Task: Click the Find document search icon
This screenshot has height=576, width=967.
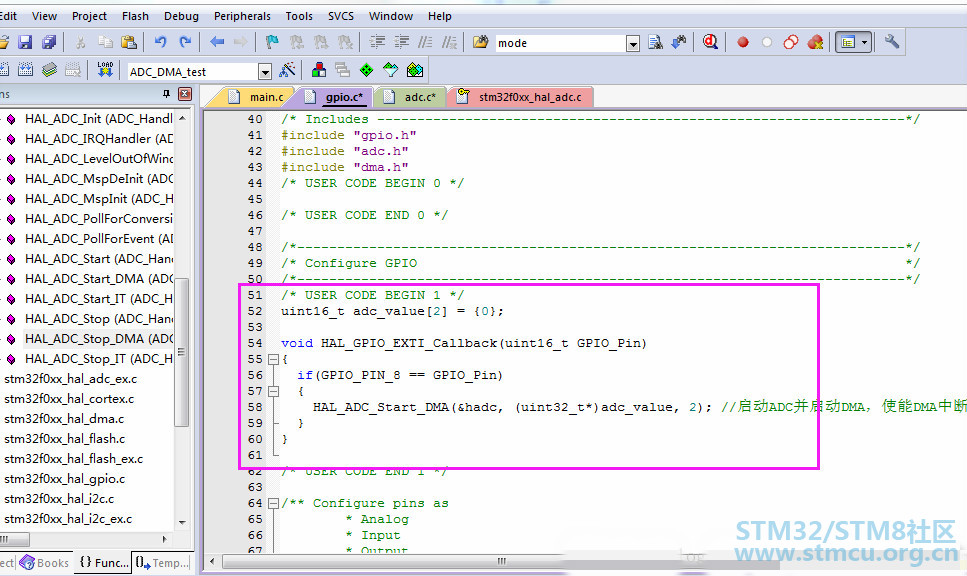Action: 656,42
